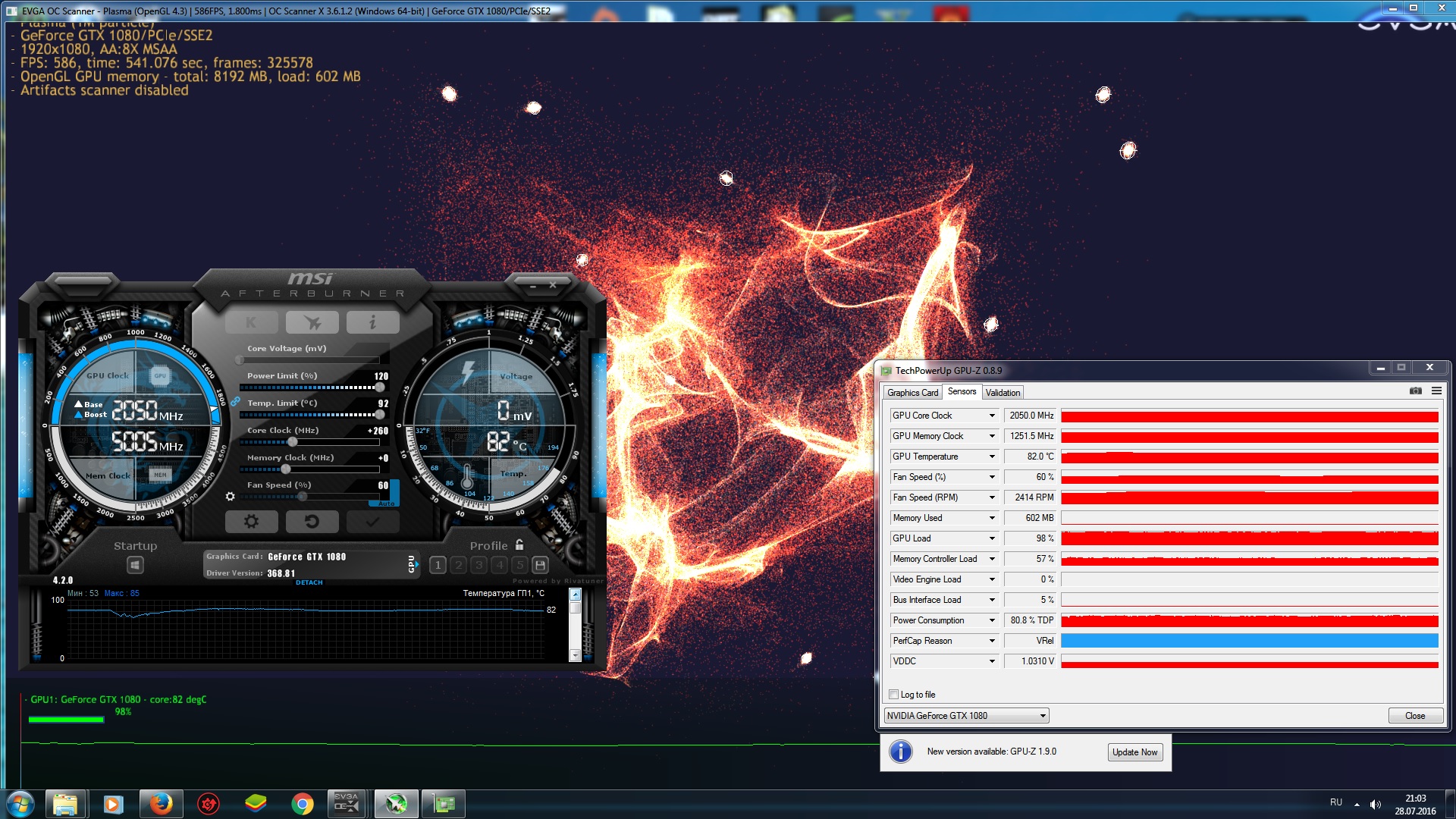Click Update Now button
This screenshot has height=819, width=1456.
click(x=1134, y=752)
